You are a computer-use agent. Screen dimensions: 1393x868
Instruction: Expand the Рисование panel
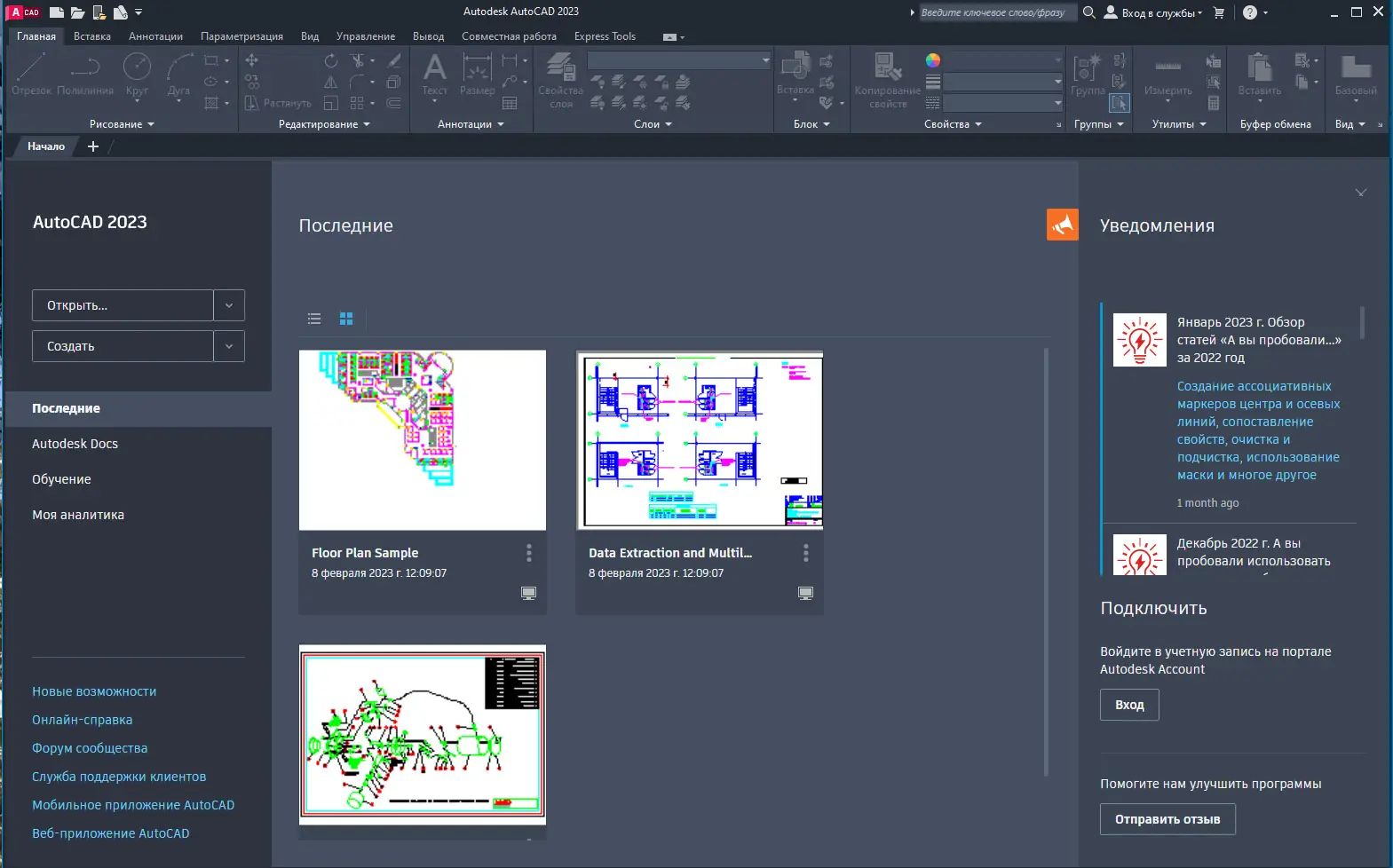pos(122,124)
